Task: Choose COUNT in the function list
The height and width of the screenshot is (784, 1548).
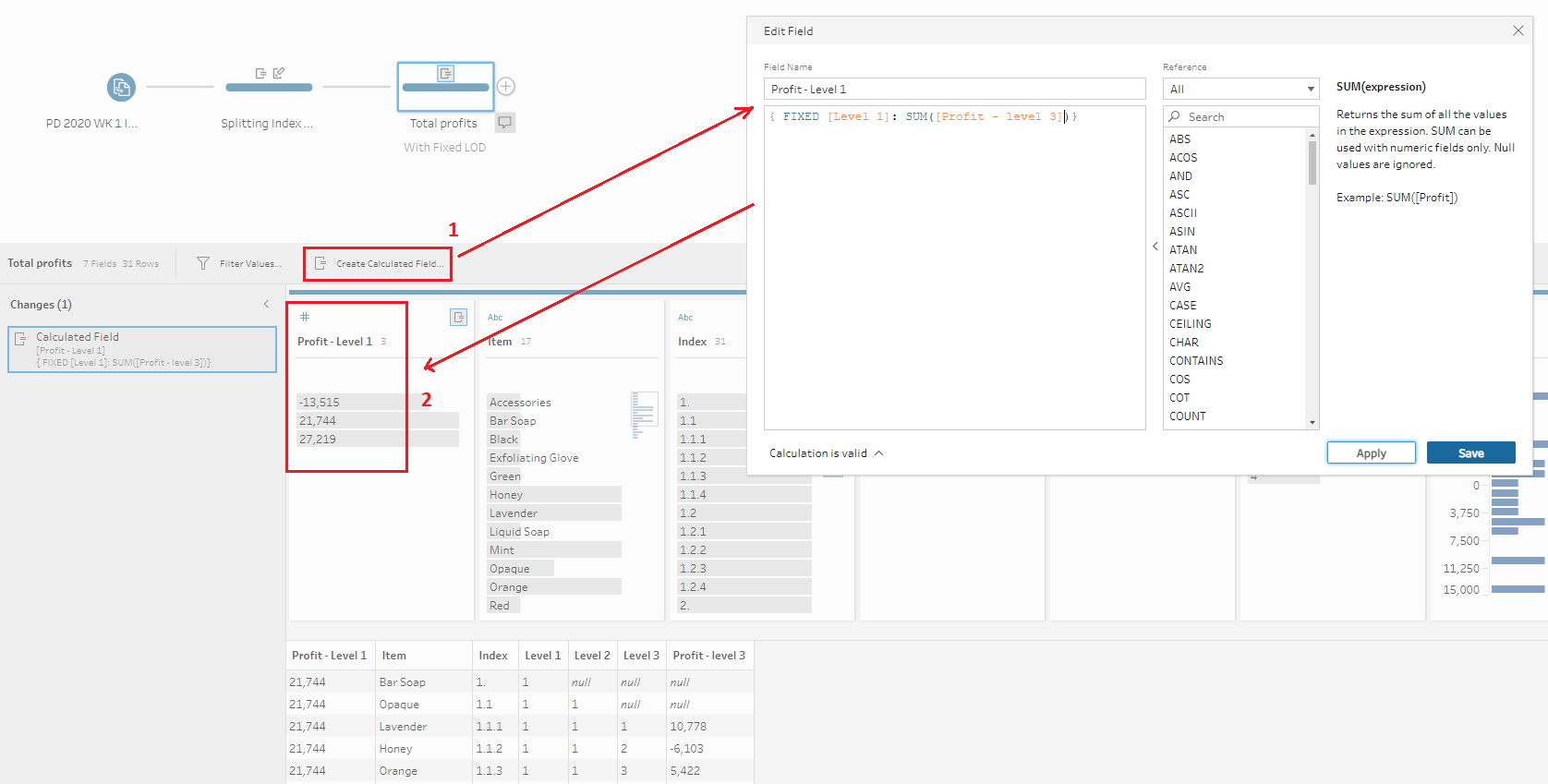Action: 1188,416
